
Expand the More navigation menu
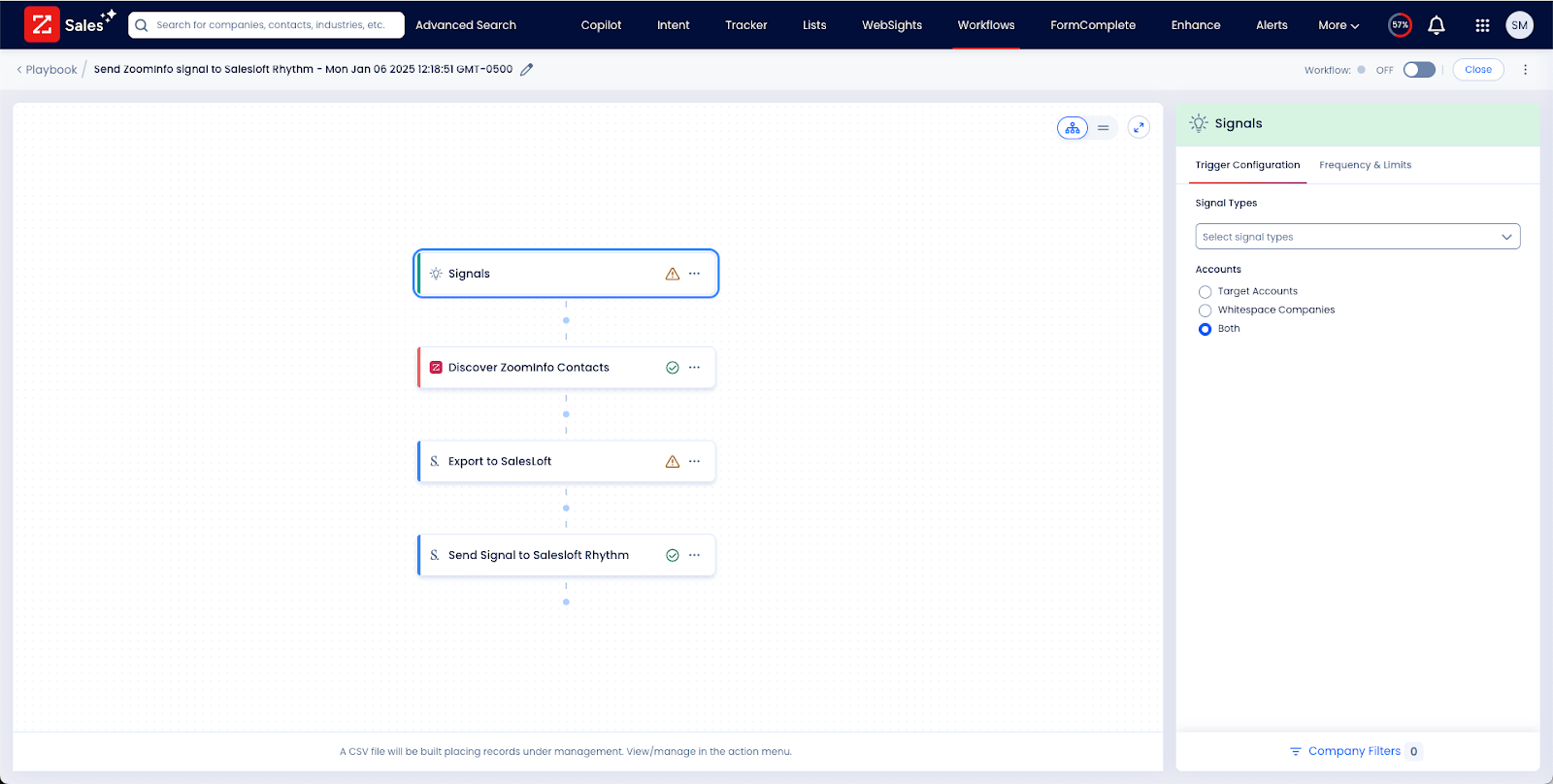click(x=1338, y=25)
